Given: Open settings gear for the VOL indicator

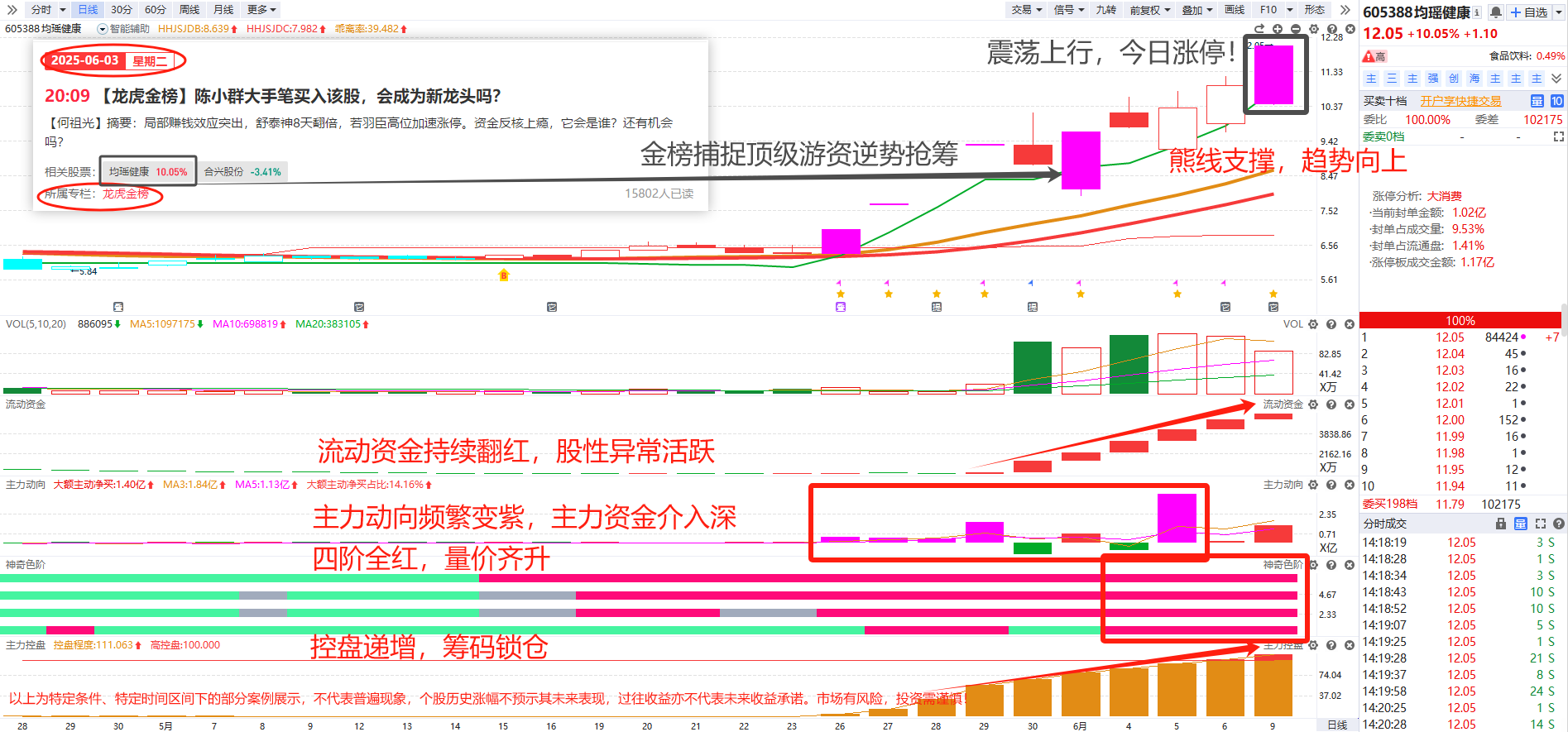Looking at the screenshot, I should (1313, 324).
